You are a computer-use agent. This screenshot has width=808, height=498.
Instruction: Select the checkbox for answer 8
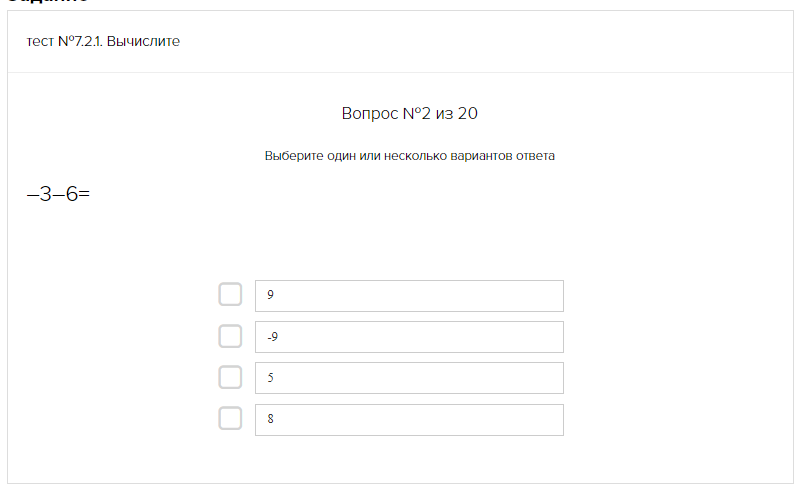click(x=230, y=418)
